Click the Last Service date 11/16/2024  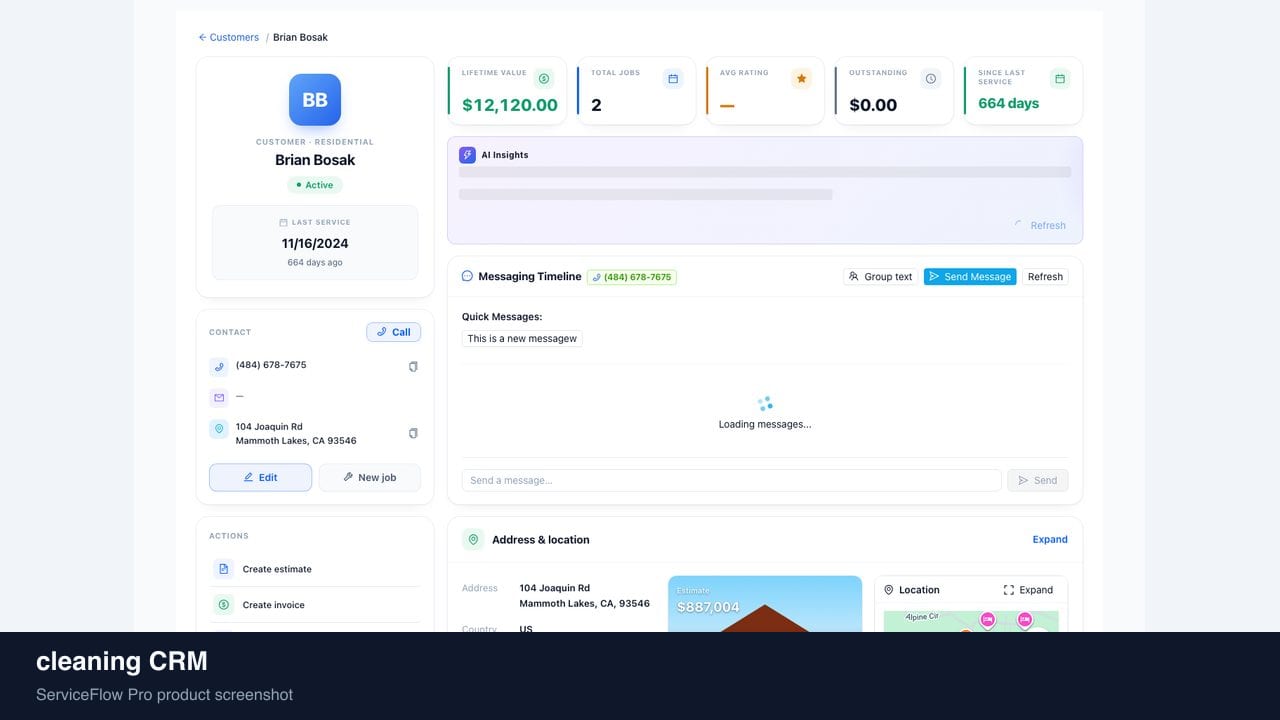click(315, 243)
